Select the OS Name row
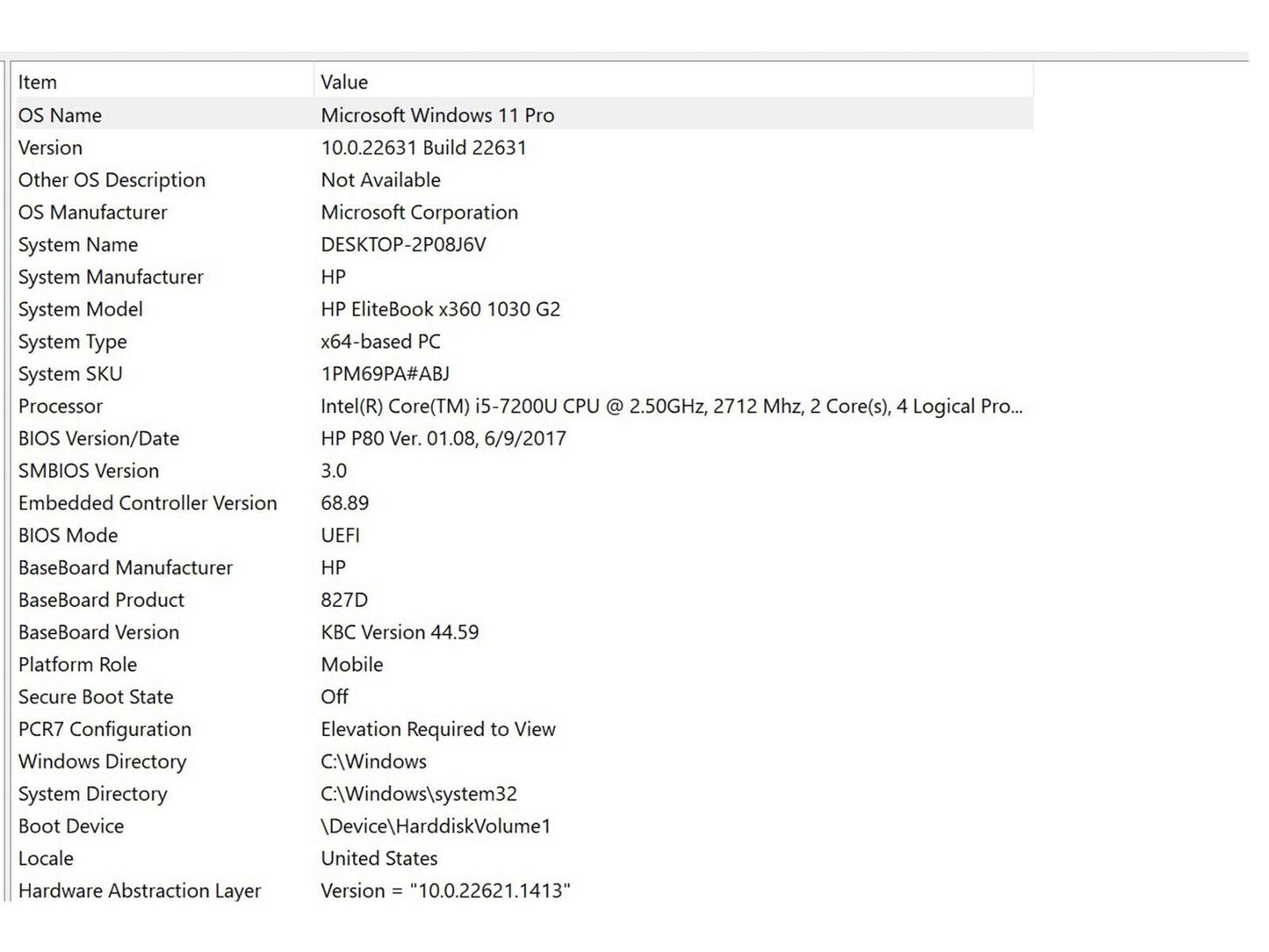This screenshot has width=1269, height=952. (x=60, y=115)
